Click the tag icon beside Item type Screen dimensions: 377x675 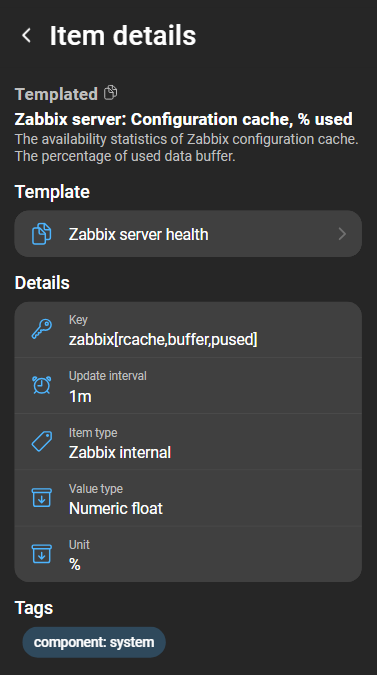42,441
